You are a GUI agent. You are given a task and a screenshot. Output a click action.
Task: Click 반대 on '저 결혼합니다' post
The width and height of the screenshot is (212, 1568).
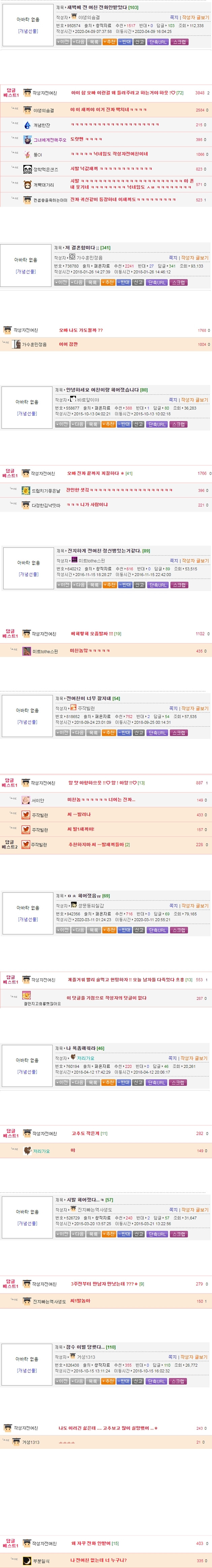click(x=123, y=282)
